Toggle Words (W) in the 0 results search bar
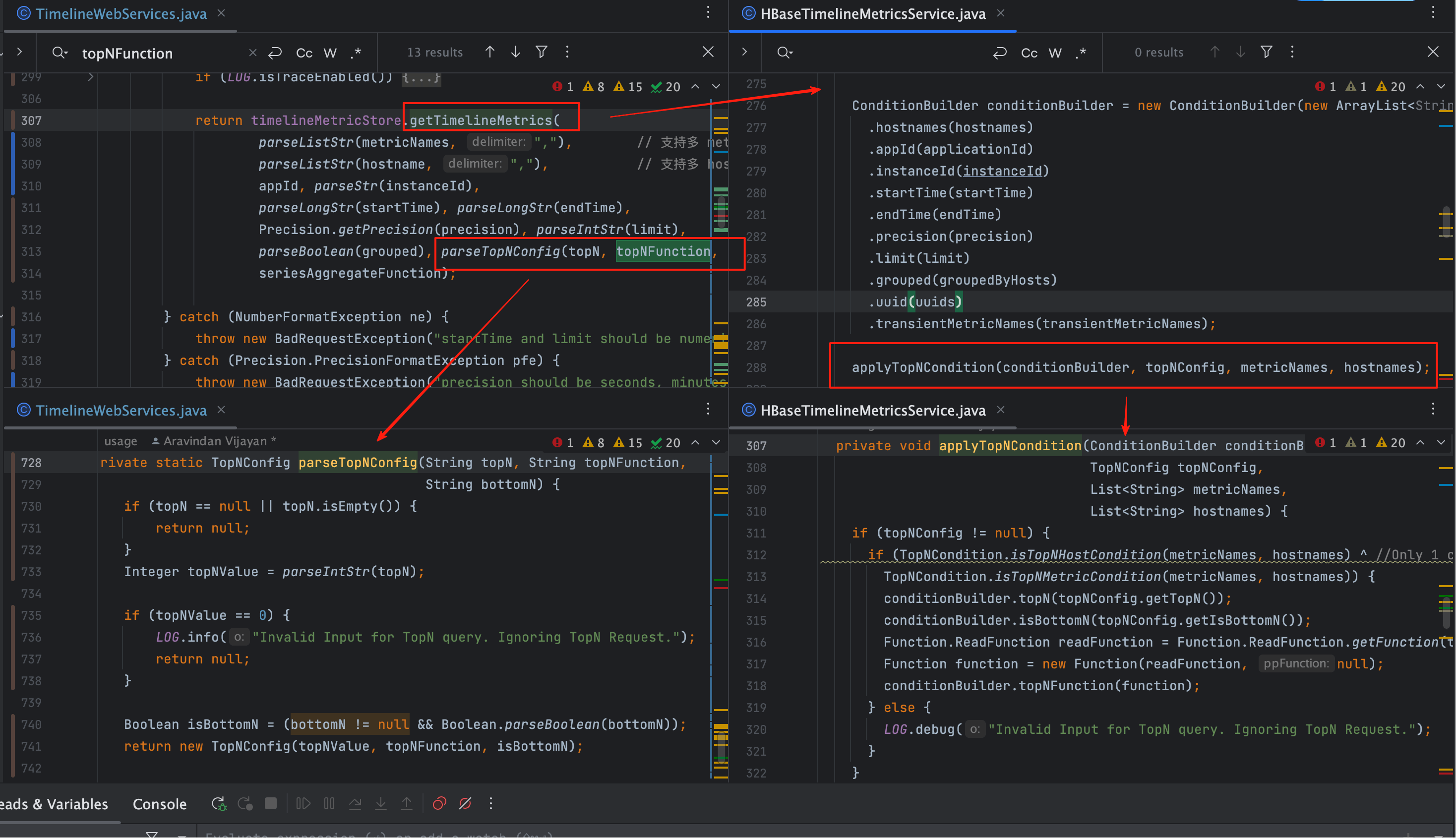The image size is (1456, 838). click(1055, 53)
